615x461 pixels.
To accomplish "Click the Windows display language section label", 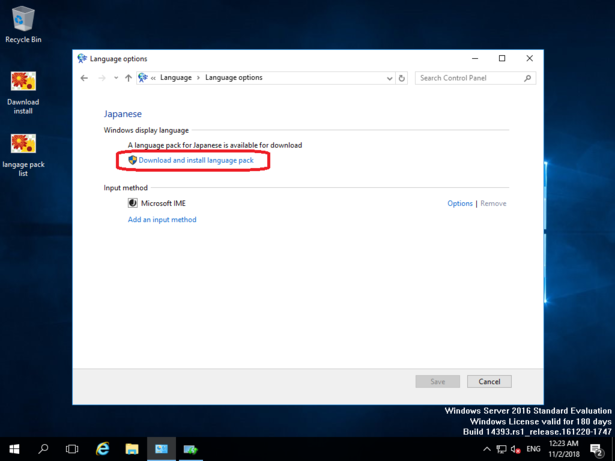I will click(146, 130).
